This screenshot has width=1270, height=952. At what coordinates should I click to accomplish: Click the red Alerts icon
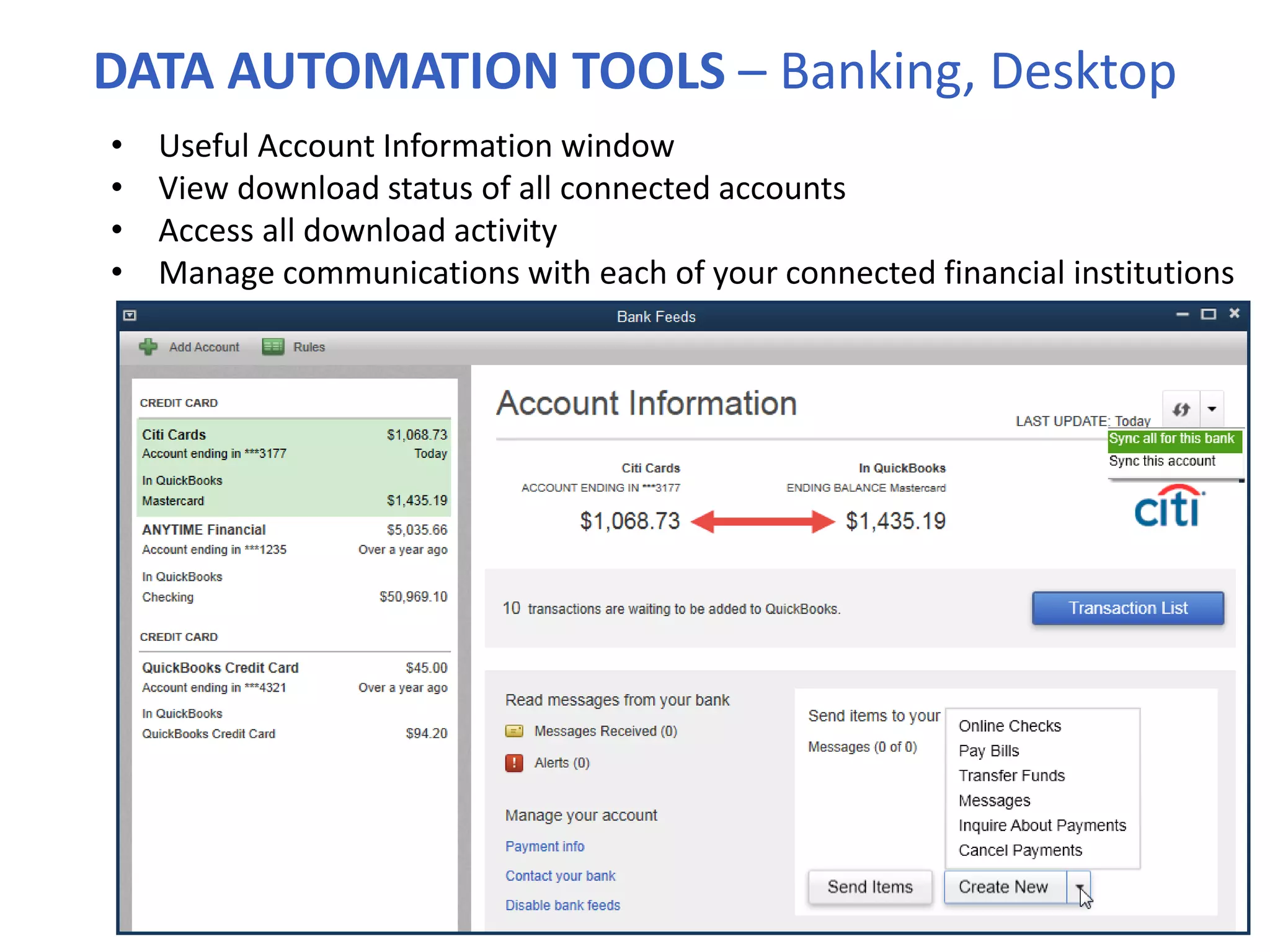[x=514, y=763]
